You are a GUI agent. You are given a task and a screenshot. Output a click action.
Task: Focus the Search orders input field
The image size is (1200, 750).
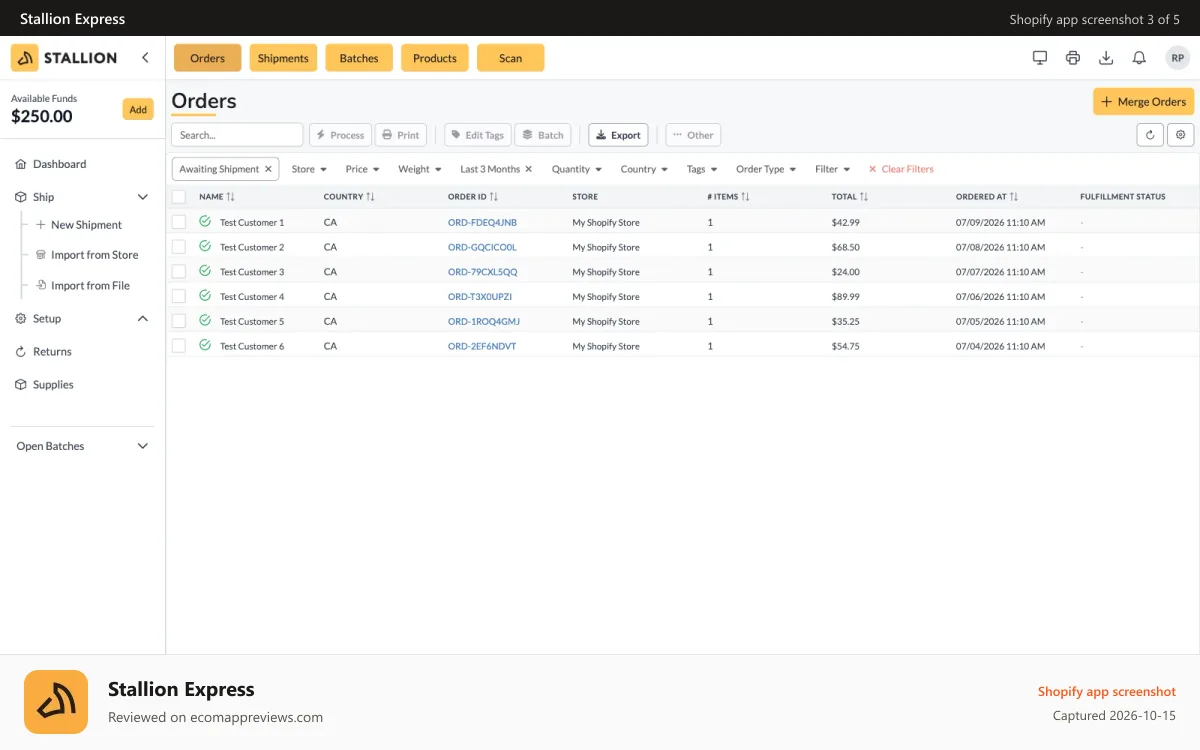[x=237, y=135]
